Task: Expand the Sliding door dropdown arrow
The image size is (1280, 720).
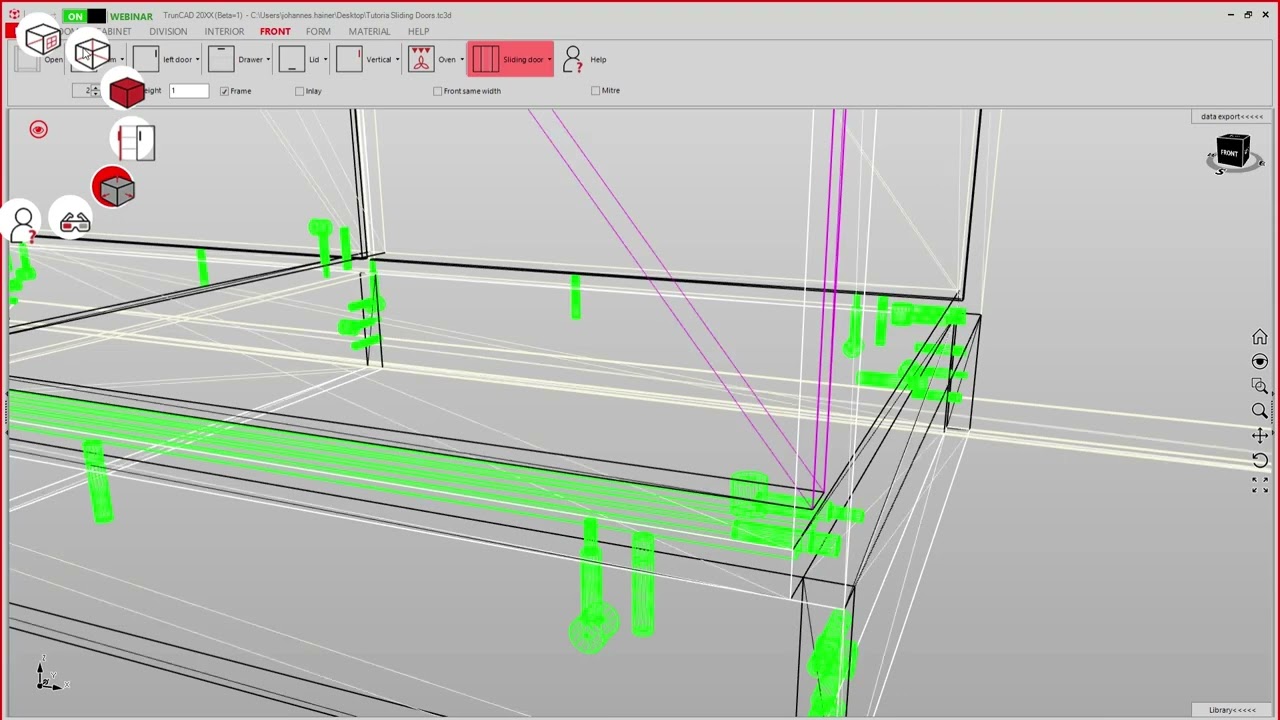Action: pyautogui.click(x=549, y=60)
